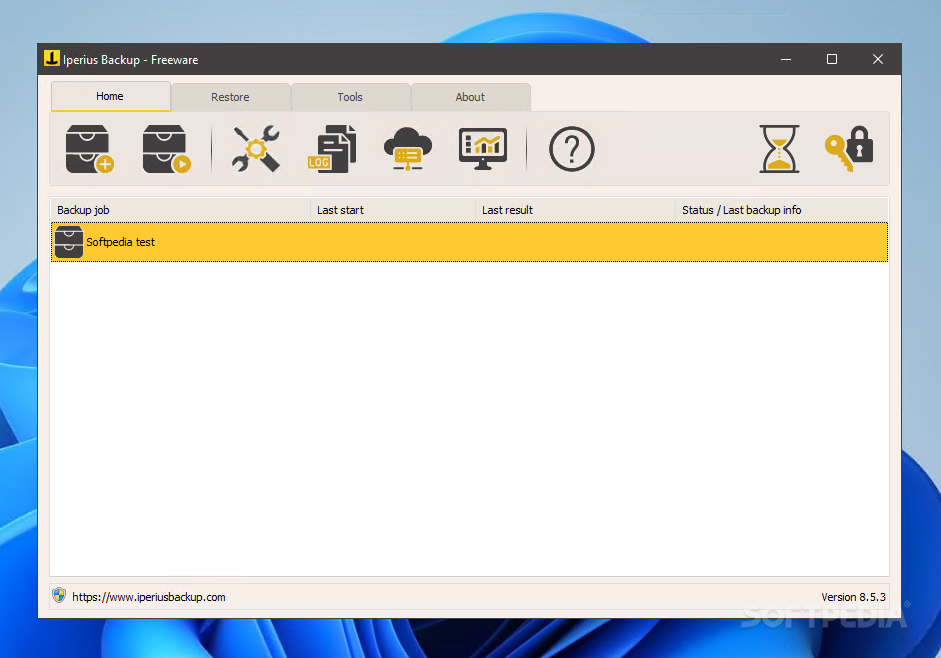
Task: Maximize the Iperius Backup window
Action: (x=832, y=59)
